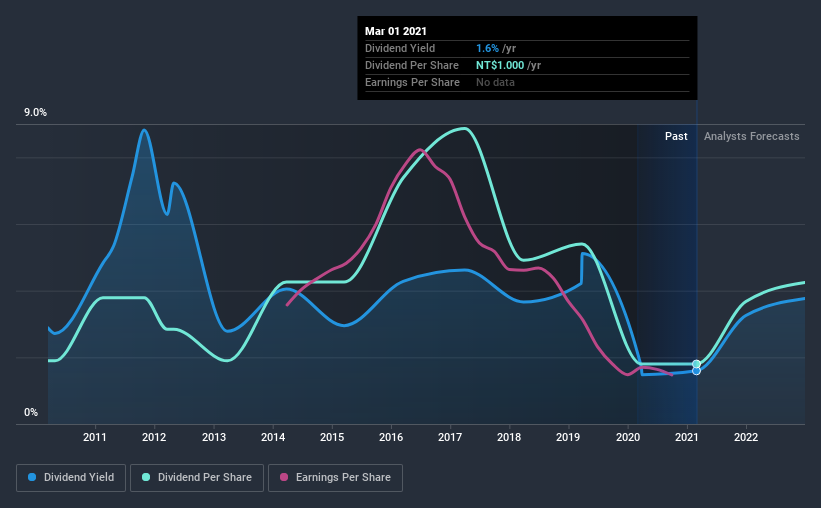
Task: Click the tooltip Dividend Yield row label
Action: click(x=400, y=48)
